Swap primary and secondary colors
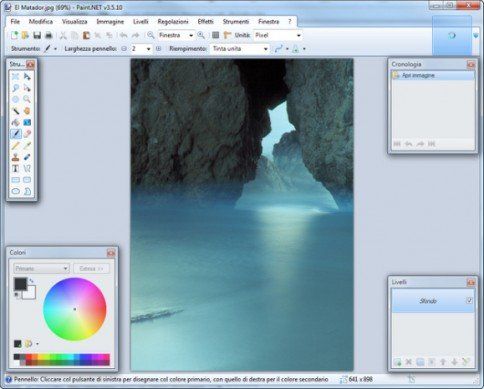 31,281
